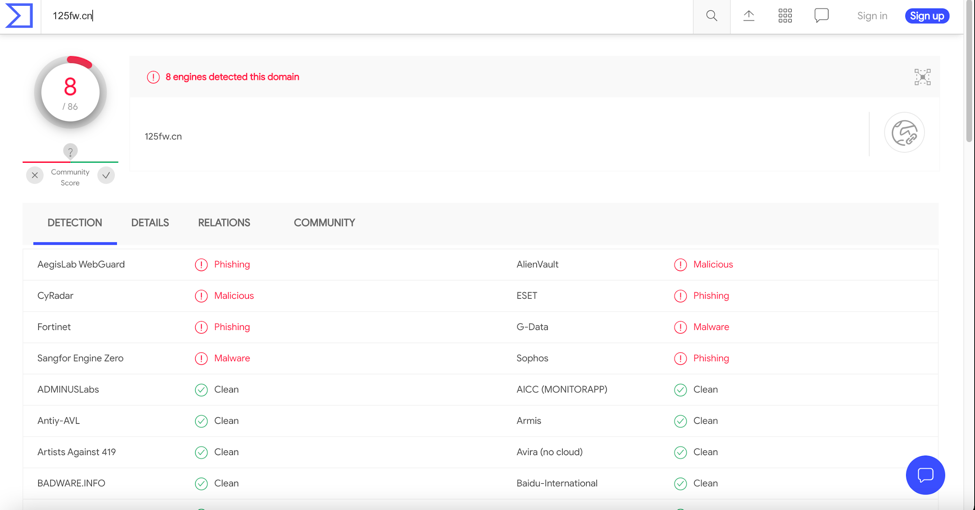Click ESET phishing warning icon
This screenshot has width=975, height=510.
(x=680, y=296)
